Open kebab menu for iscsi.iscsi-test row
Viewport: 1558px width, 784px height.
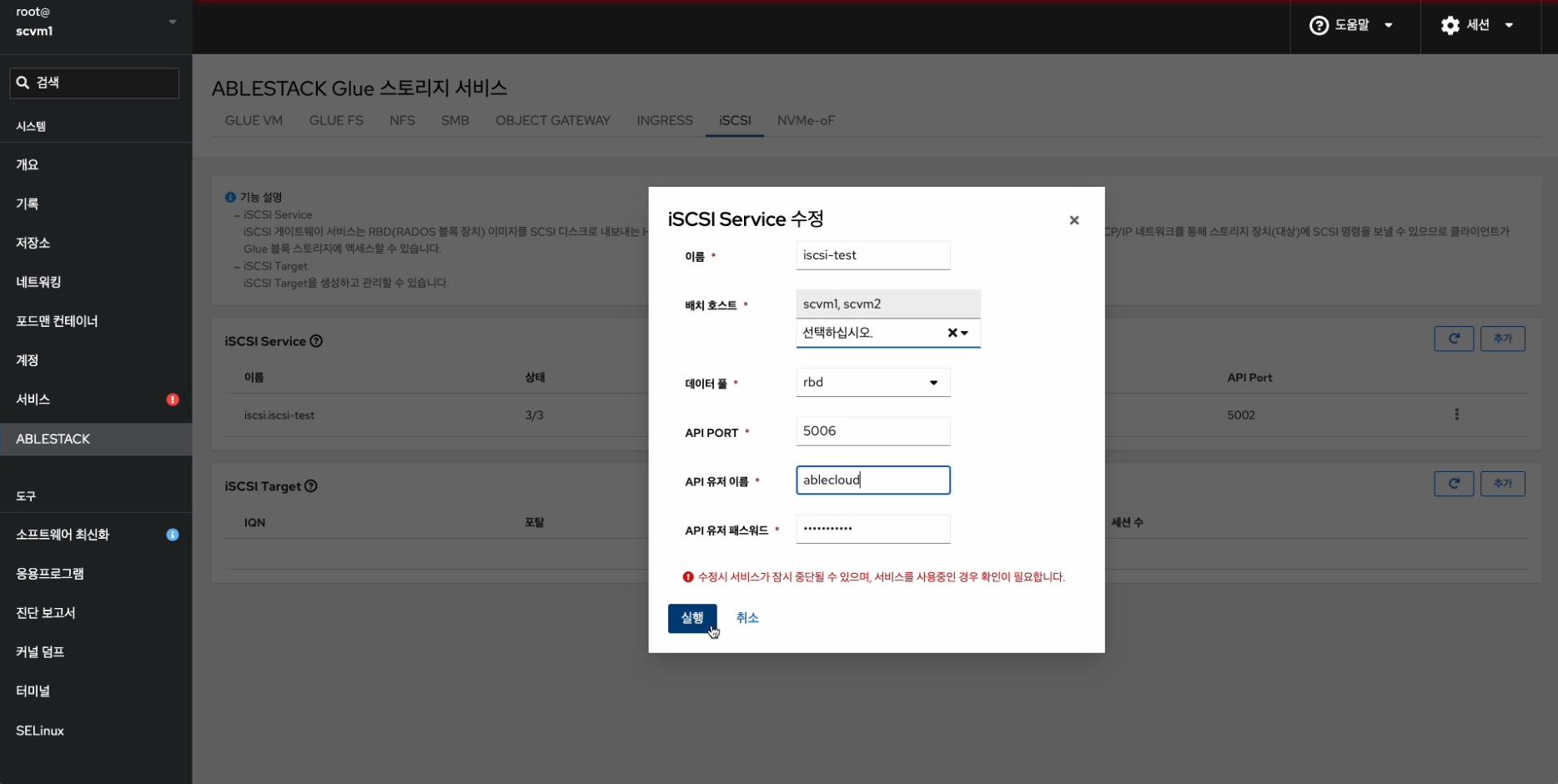(1456, 415)
